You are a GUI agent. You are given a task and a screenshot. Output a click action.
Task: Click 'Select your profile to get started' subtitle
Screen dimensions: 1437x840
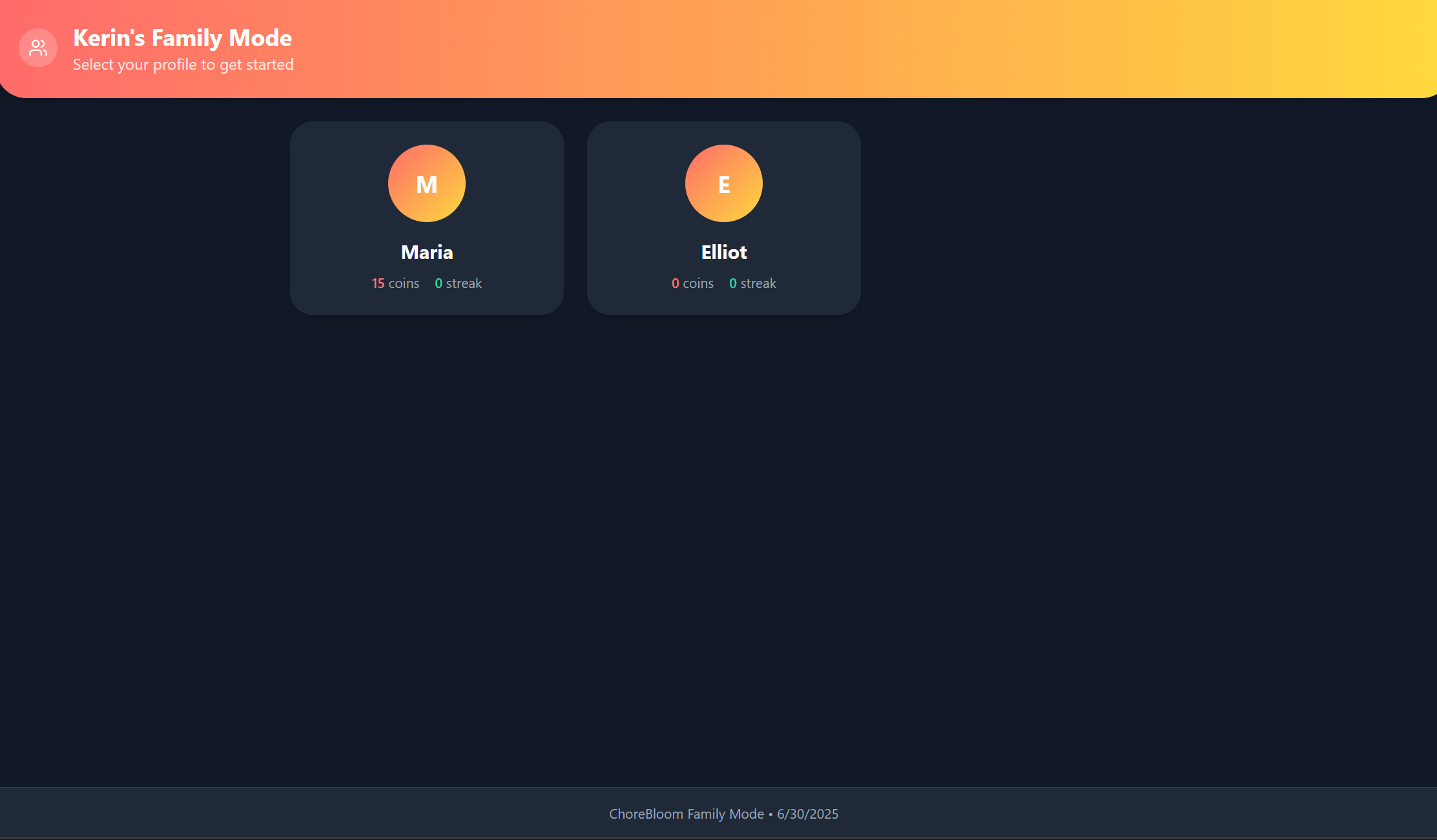click(183, 65)
